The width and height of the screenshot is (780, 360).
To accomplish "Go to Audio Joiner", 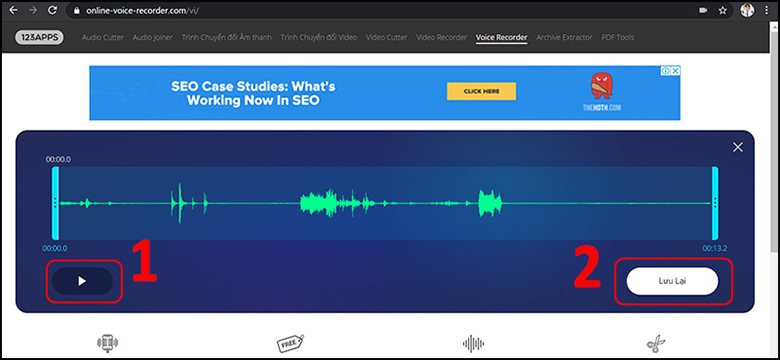I will pyautogui.click(x=153, y=37).
